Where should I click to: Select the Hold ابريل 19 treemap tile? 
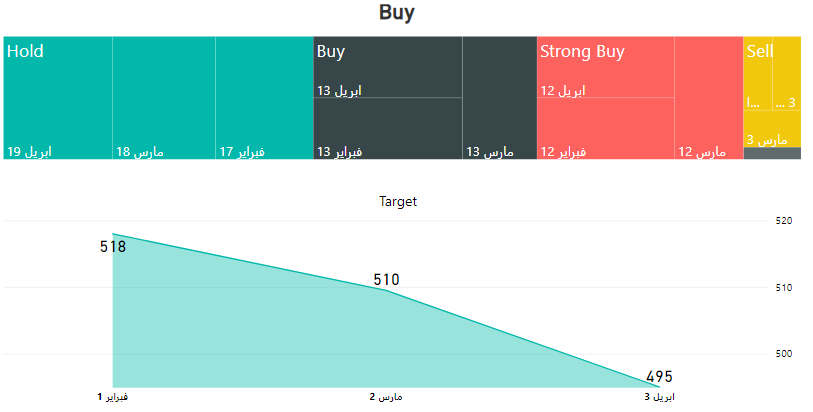(x=58, y=97)
